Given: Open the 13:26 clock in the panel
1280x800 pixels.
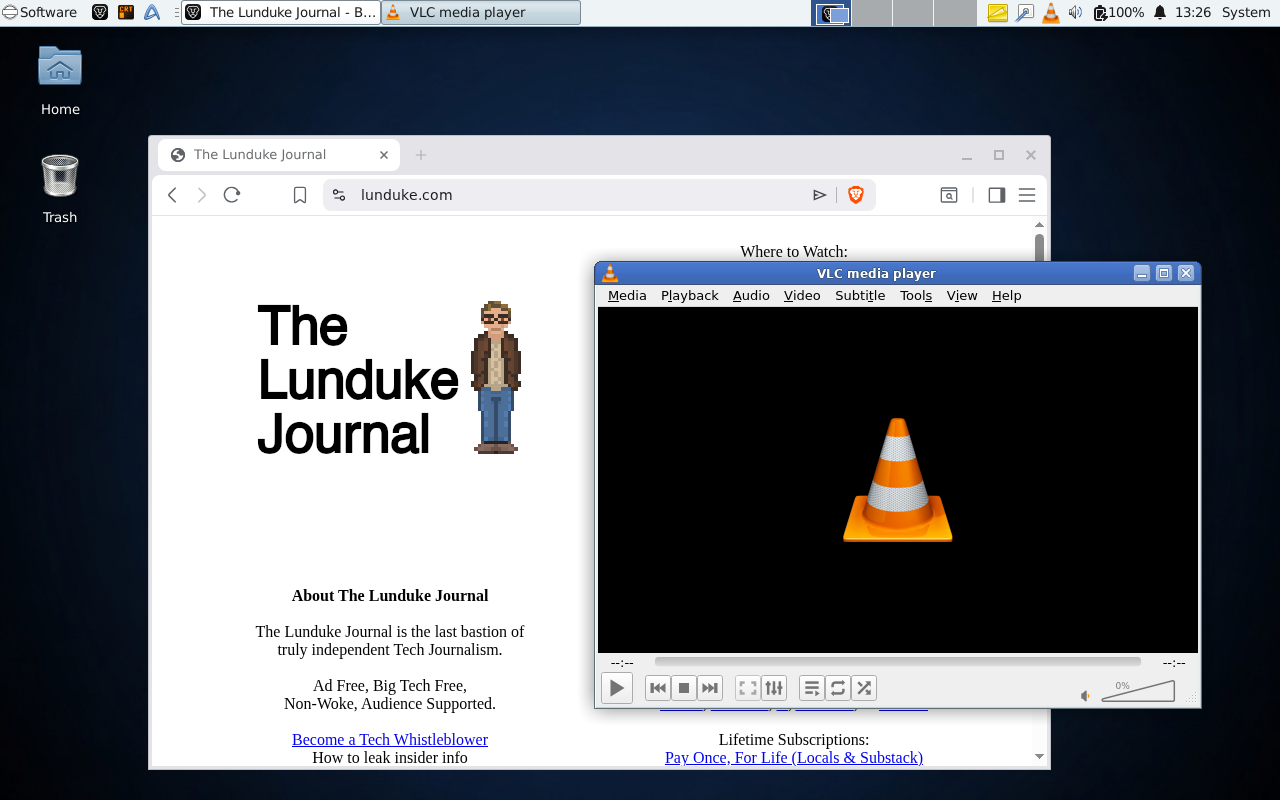Looking at the screenshot, I should click(1193, 13).
